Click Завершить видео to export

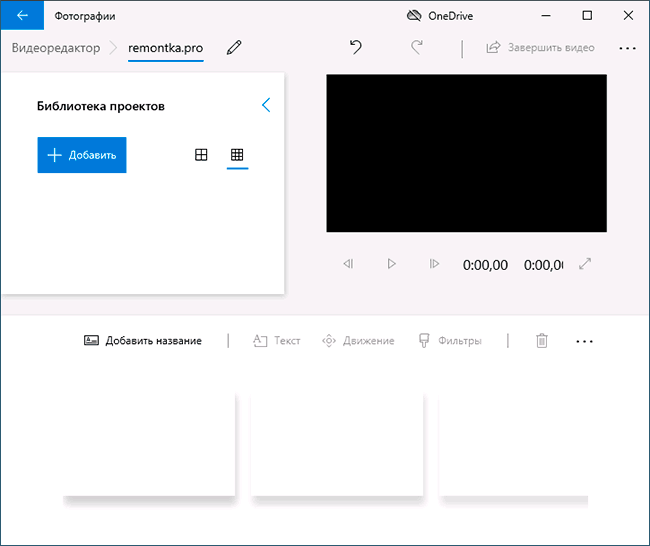click(x=540, y=48)
